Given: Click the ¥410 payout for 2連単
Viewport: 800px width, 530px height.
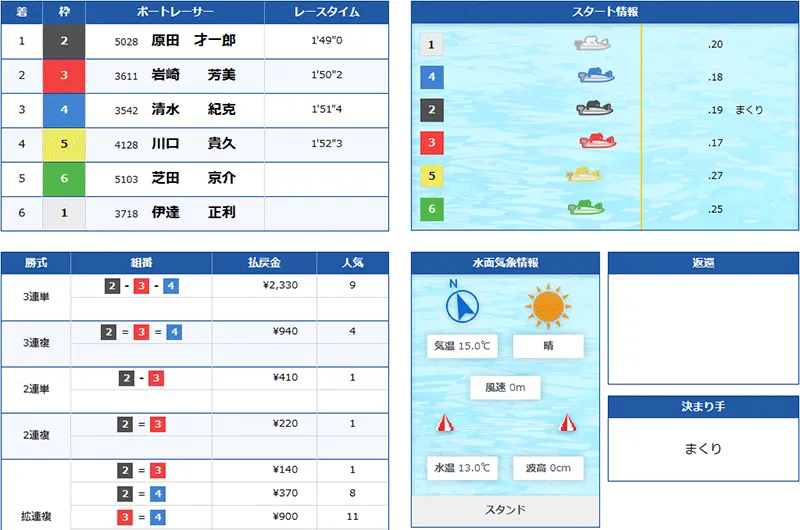Looking at the screenshot, I should point(285,377).
